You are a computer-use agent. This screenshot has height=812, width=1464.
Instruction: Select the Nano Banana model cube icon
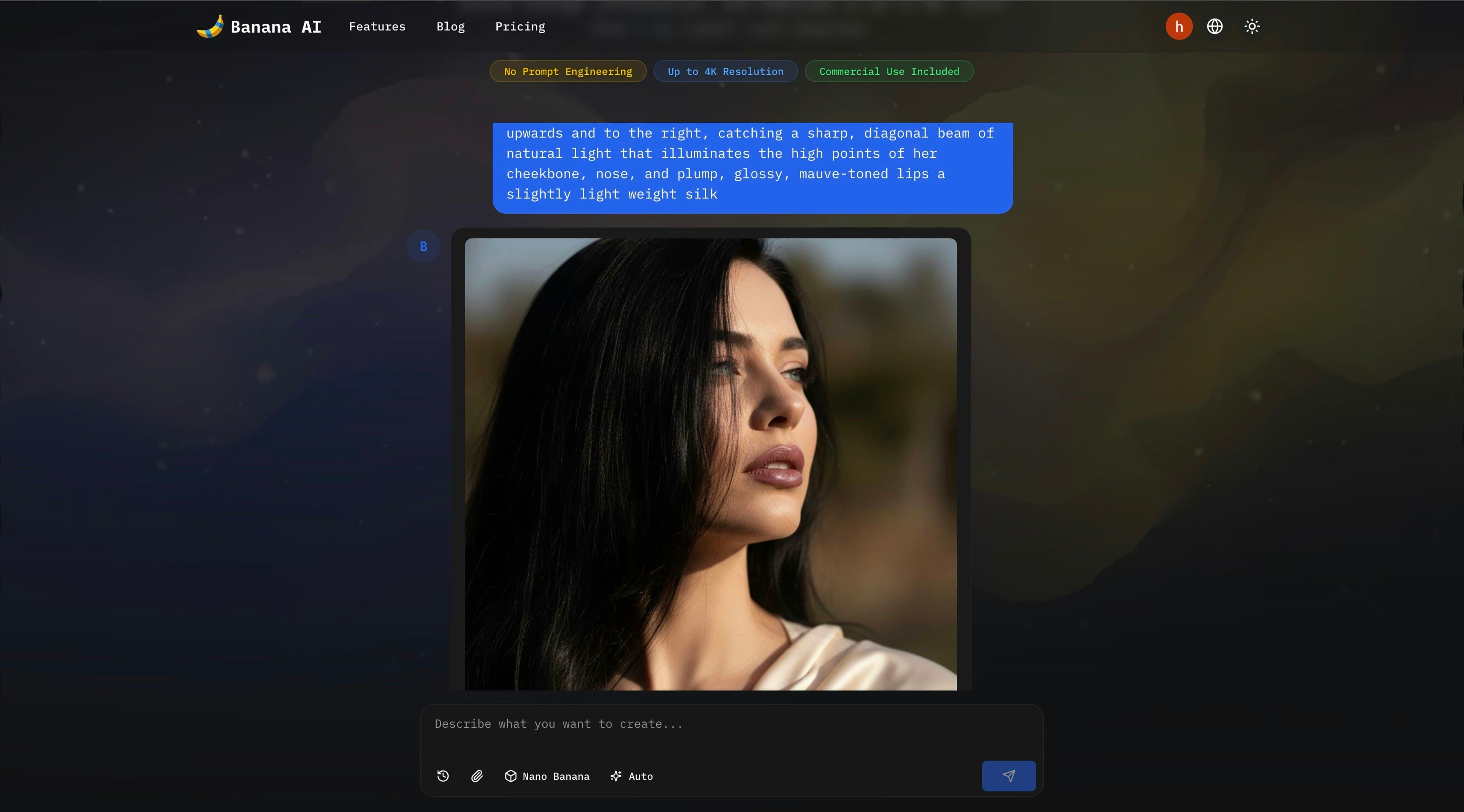(510, 776)
